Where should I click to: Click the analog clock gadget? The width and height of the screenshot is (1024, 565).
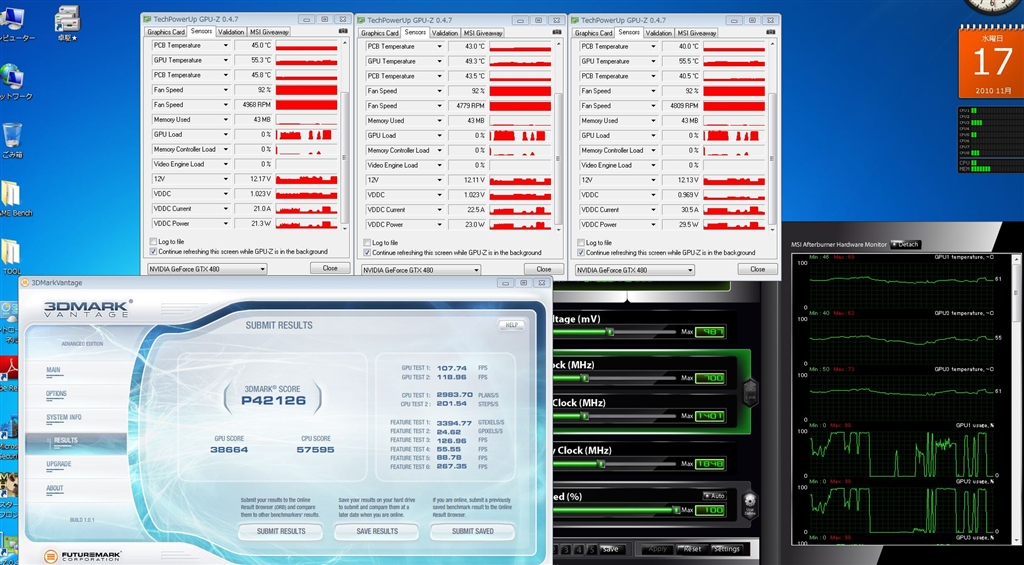tap(994, 7)
